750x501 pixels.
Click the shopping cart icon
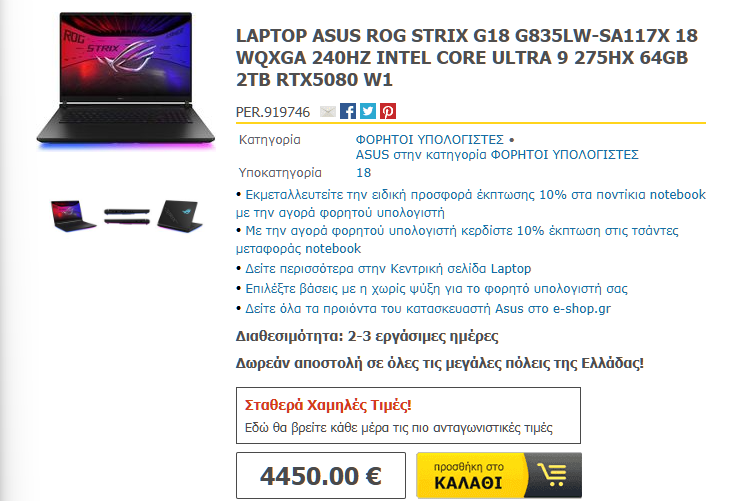pos(553,475)
